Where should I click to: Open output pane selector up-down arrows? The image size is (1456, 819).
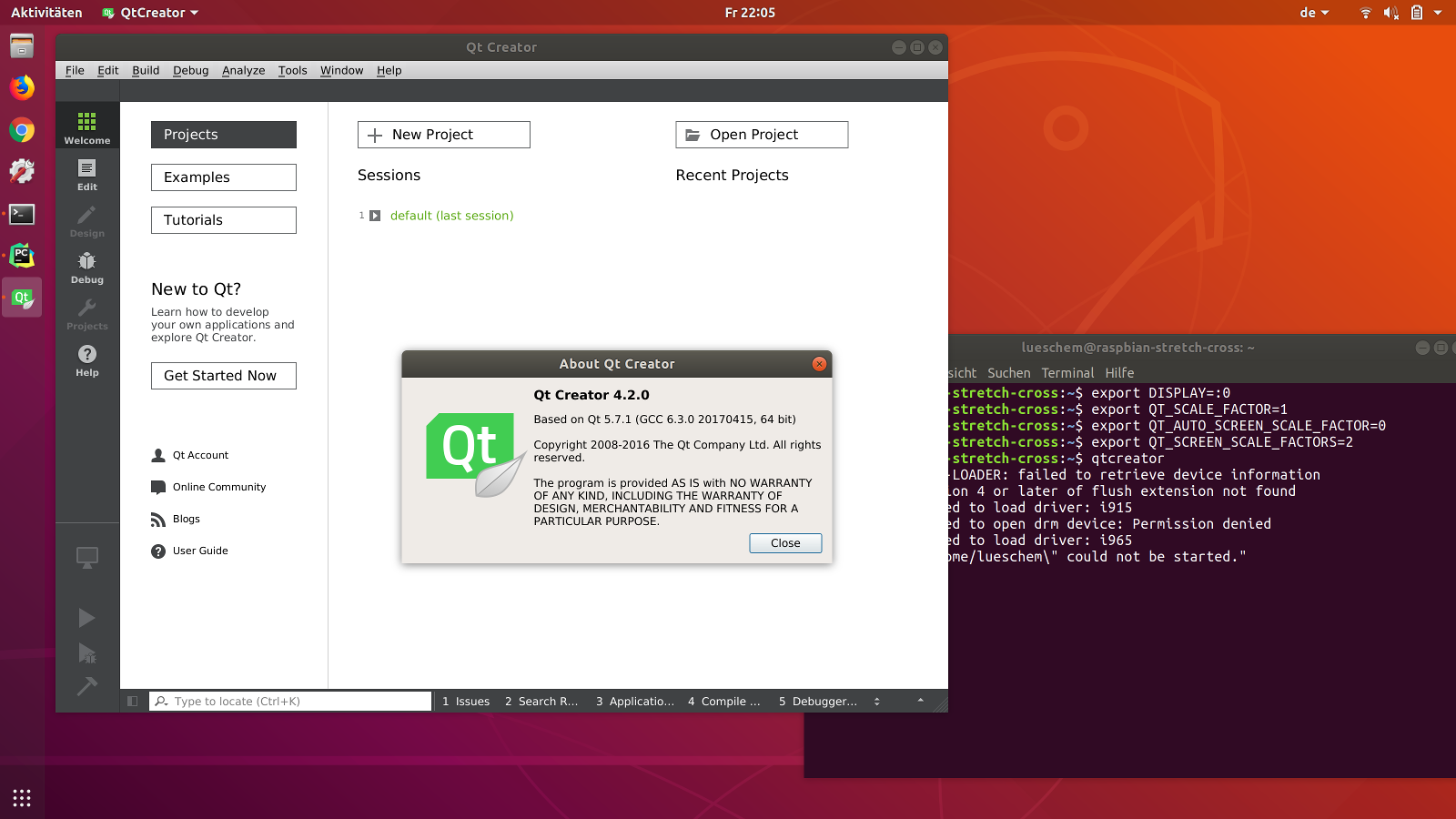click(x=877, y=702)
